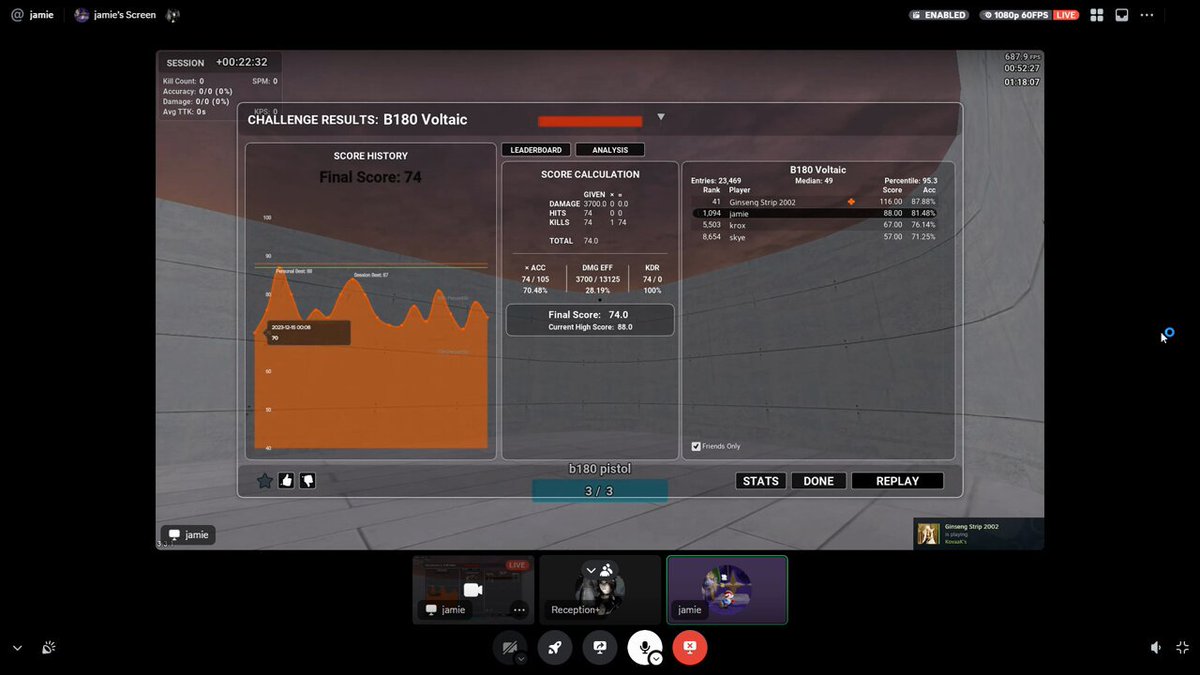Open the top-right three-dot more options
1200x675 pixels.
point(1147,15)
